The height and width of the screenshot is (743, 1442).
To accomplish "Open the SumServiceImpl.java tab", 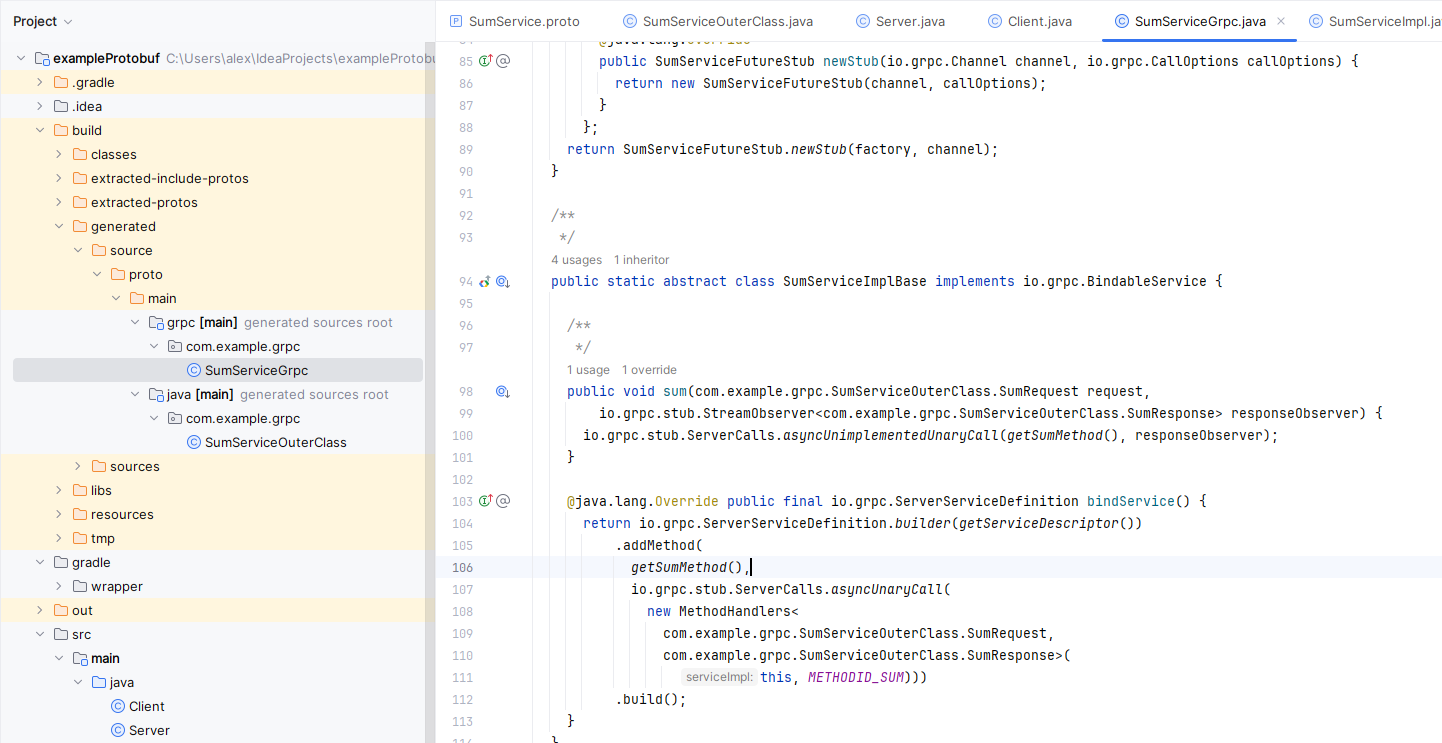I will [1374, 21].
